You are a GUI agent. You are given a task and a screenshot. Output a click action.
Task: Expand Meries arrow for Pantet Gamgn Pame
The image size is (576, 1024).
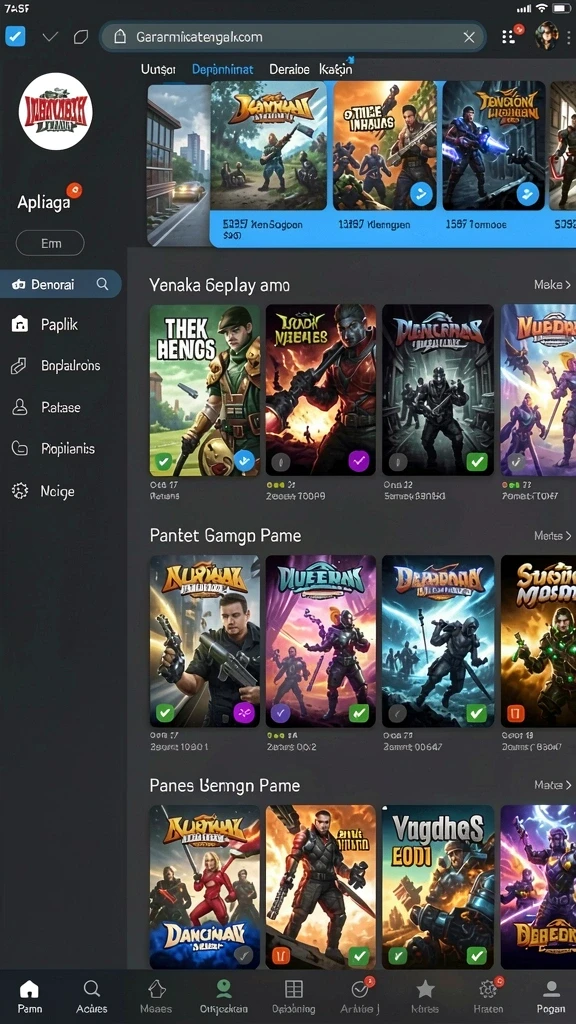(x=552, y=536)
